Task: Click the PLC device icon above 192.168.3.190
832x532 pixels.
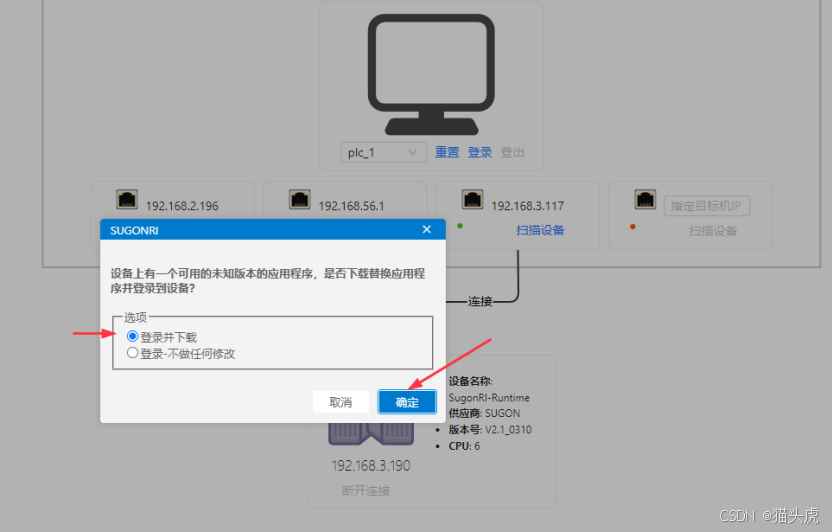Action: pyautogui.click(x=371, y=434)
